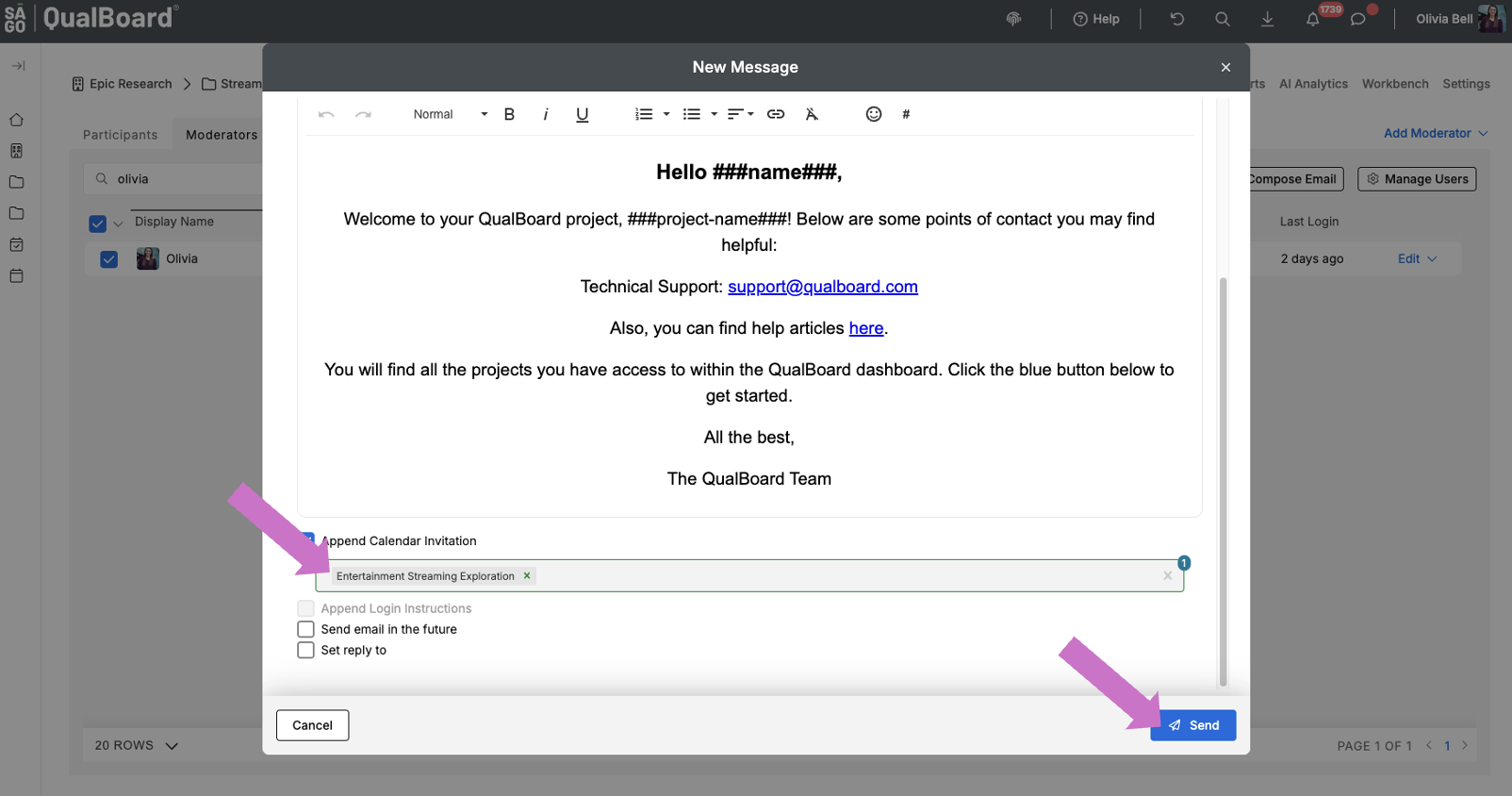Insert a merge tag with hash icon
This screenshot has height=796, width=1512.
pyautogui.click(x=906, y=114)
